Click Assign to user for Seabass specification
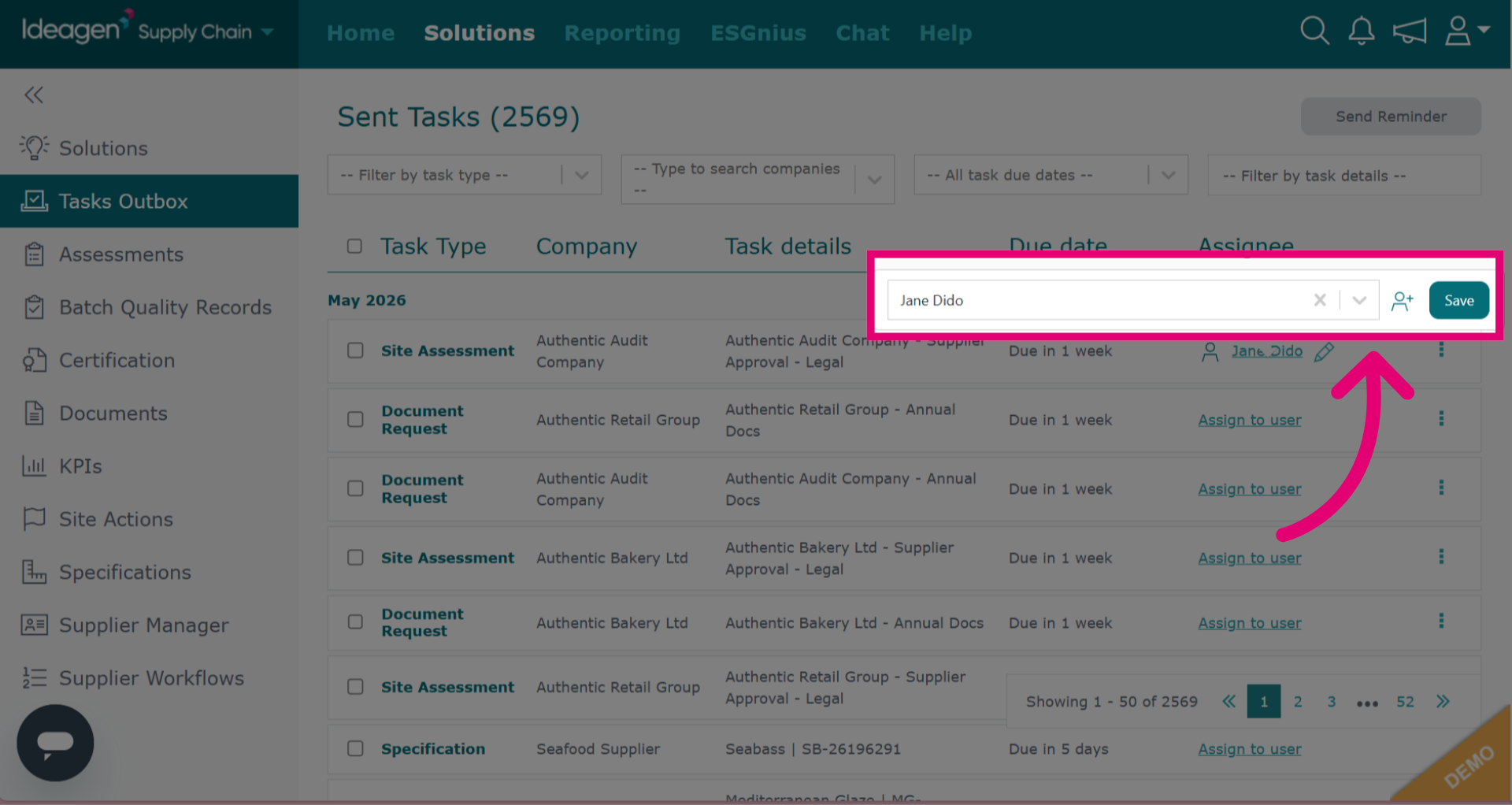Image resolution: width=1512 pixels, height=805 pixels. pyautogui.click(x=1249, y=749)
